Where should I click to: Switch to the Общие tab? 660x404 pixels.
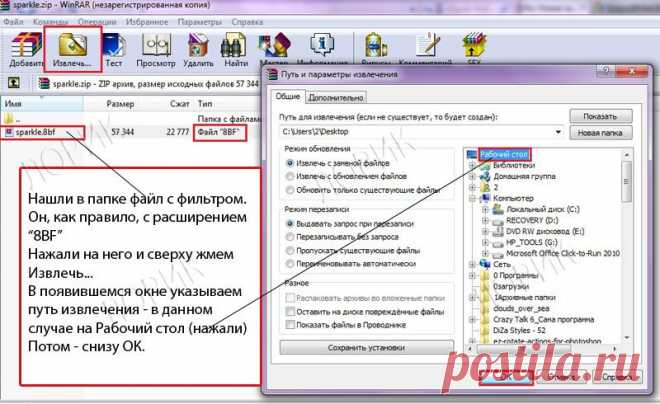[x=287, y=96]
